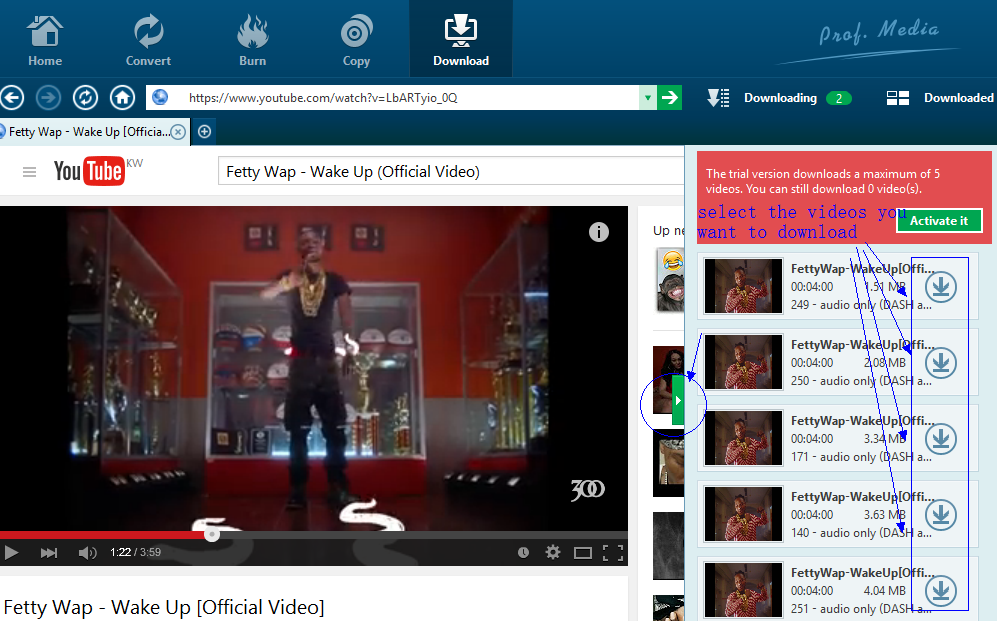Image resolution: width=997 pixels, height=621 pixels.
Task: Click the YouTube search box
Action: click(x=450, y=172)
